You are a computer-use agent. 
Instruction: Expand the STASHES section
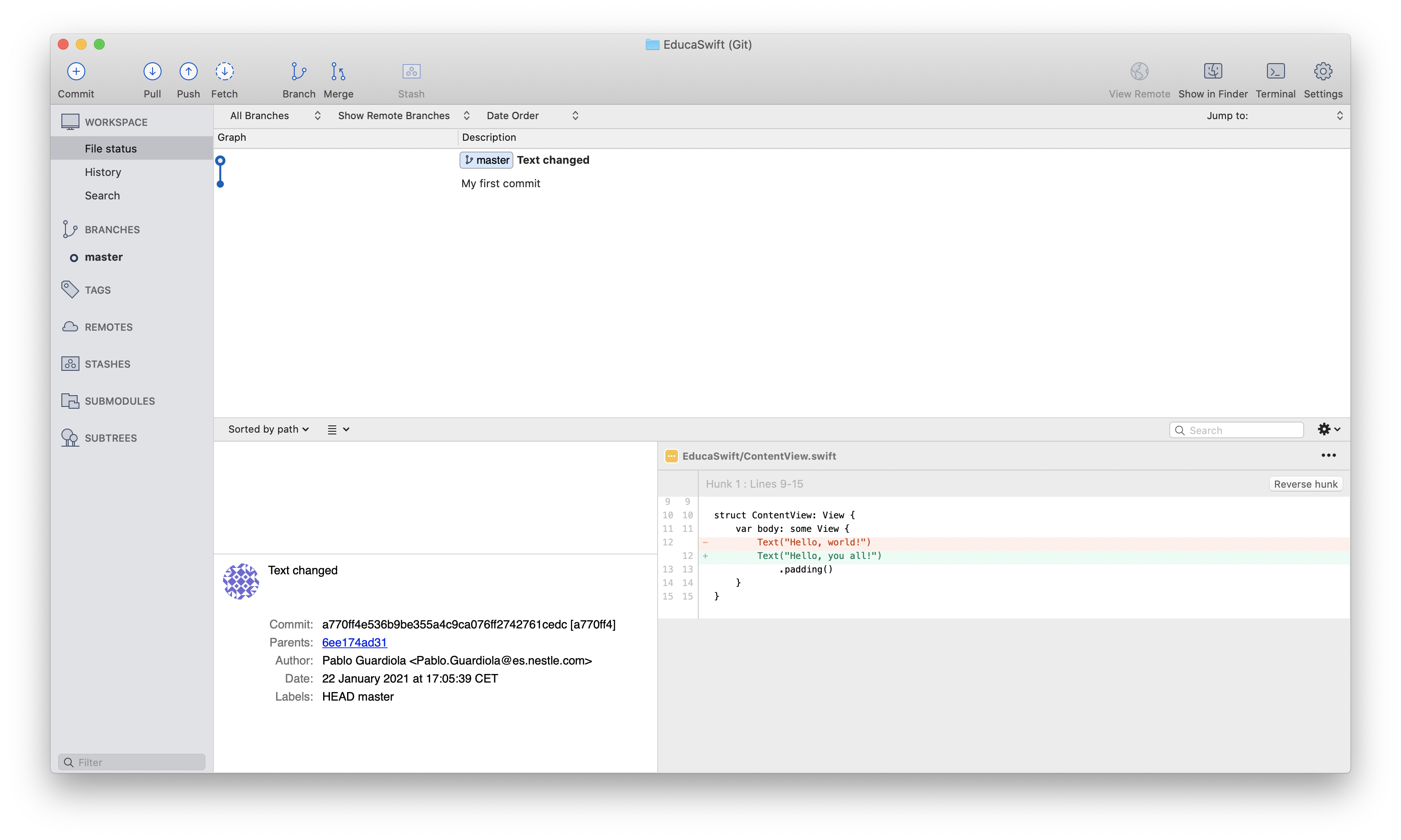107,364
